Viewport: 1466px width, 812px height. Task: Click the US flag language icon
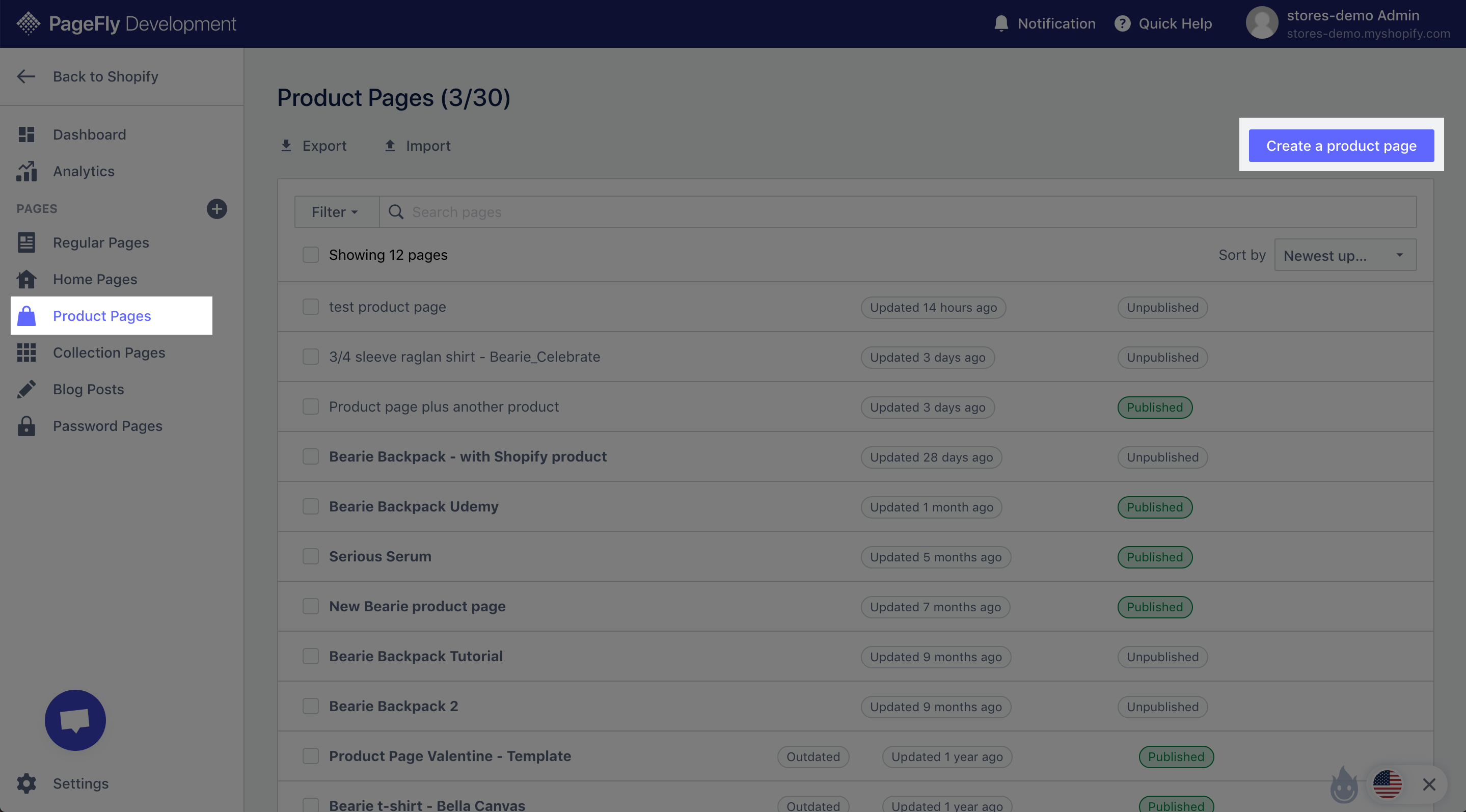[x=1387, y=784]
